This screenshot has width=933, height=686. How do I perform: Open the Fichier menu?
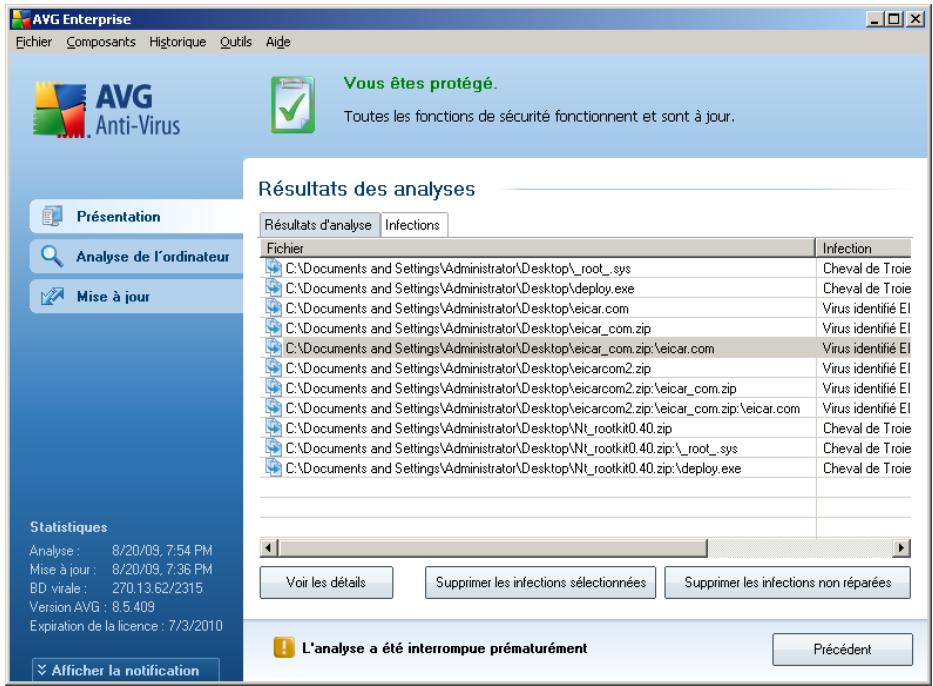[x=33, y=42]
